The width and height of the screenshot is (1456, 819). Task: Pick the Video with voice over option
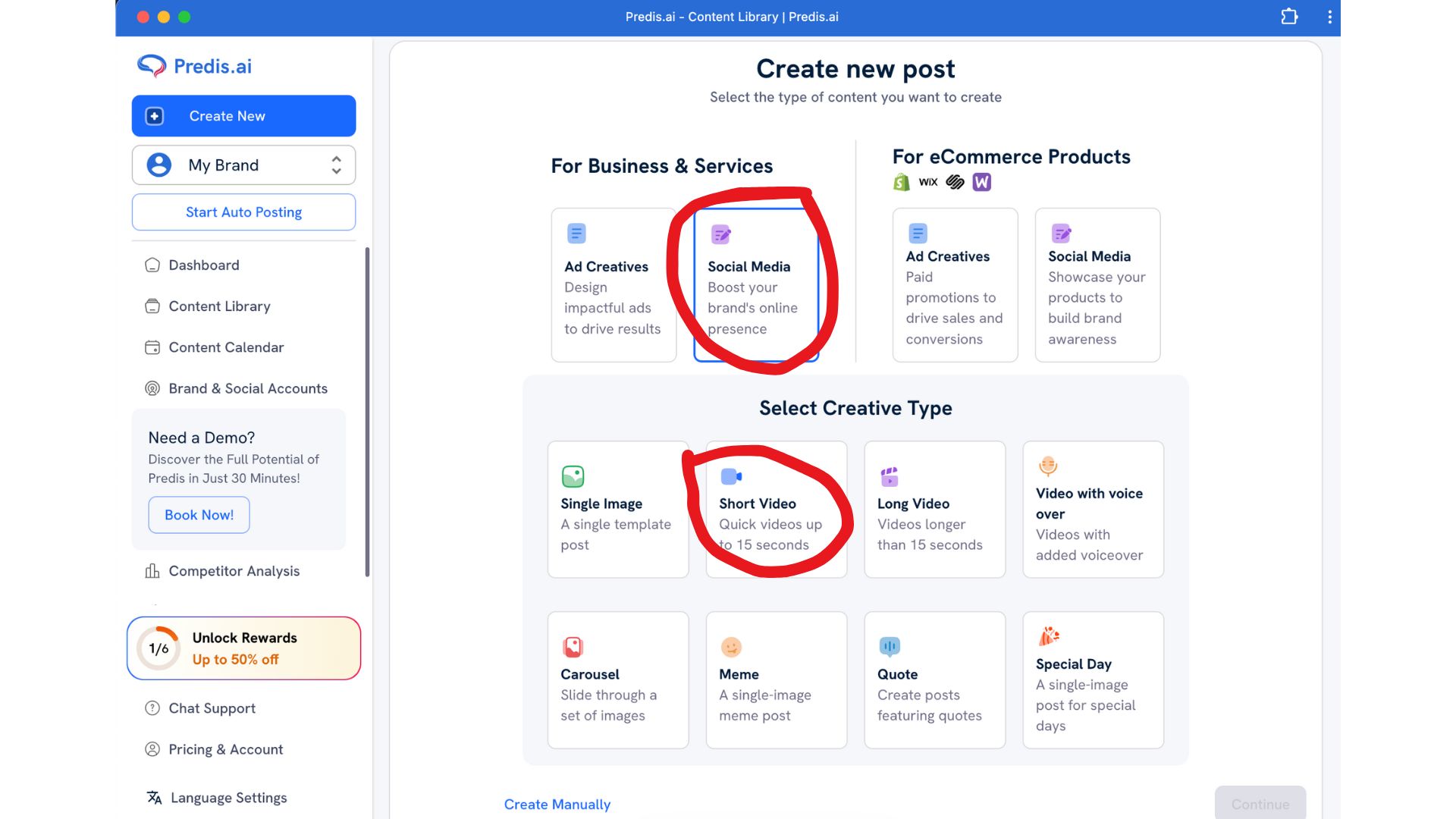click(1092, 510)
